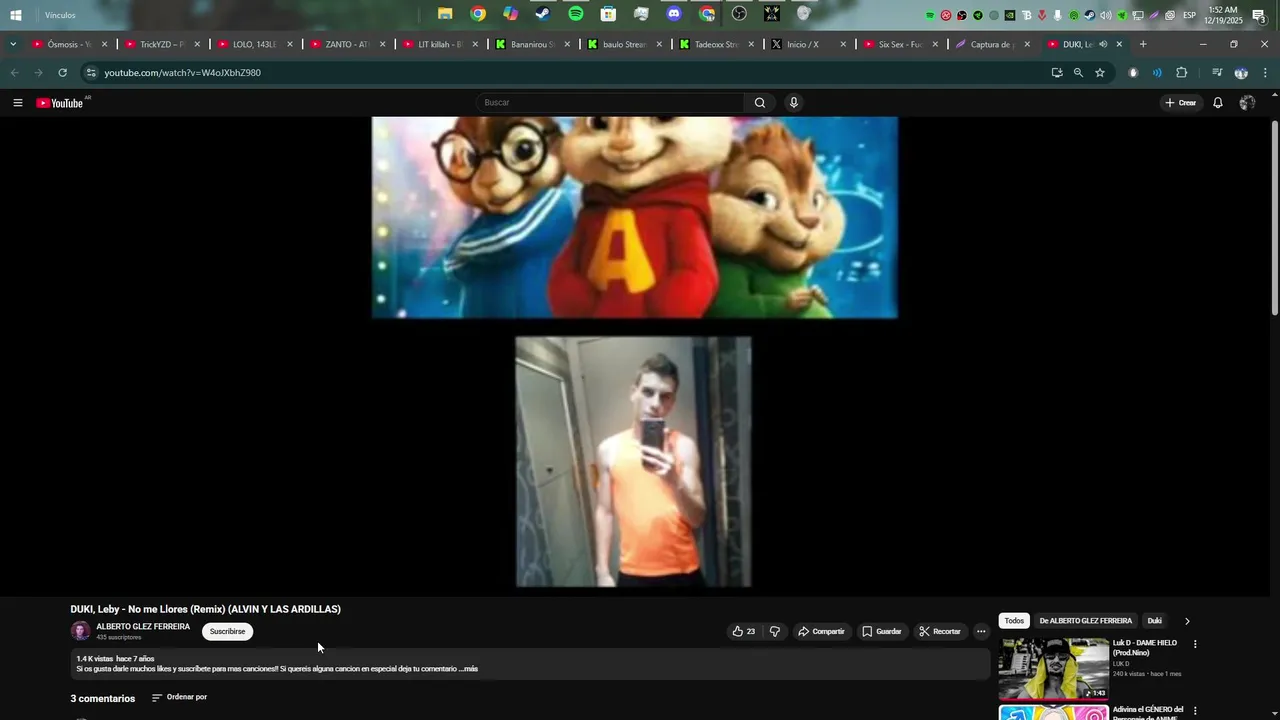Like the video with 23 likes
Image resolution: width=1280 pixels, height=720 pixels.
(743, 631)
